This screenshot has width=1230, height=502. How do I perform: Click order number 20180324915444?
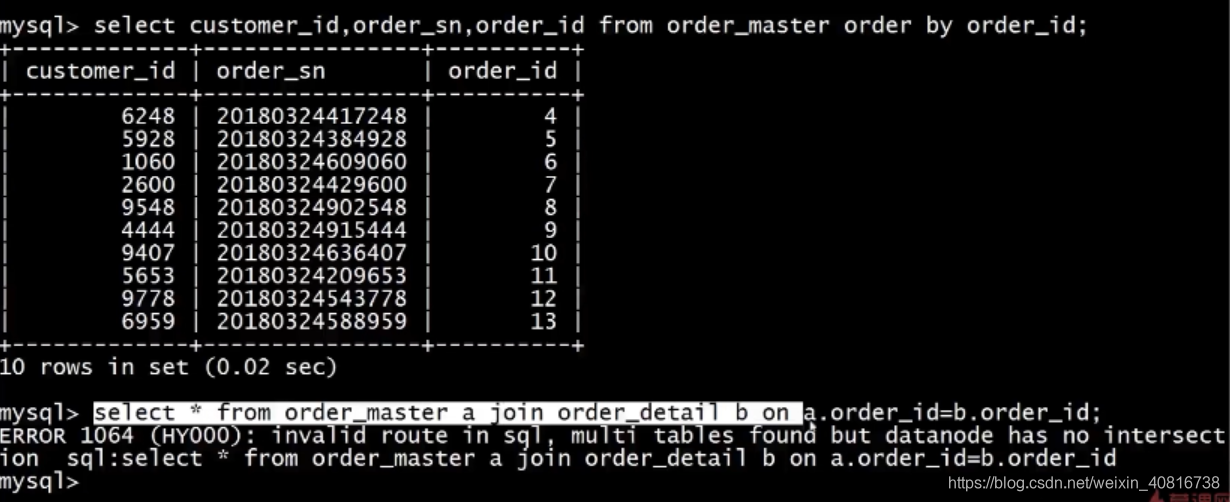click(312, 231)
